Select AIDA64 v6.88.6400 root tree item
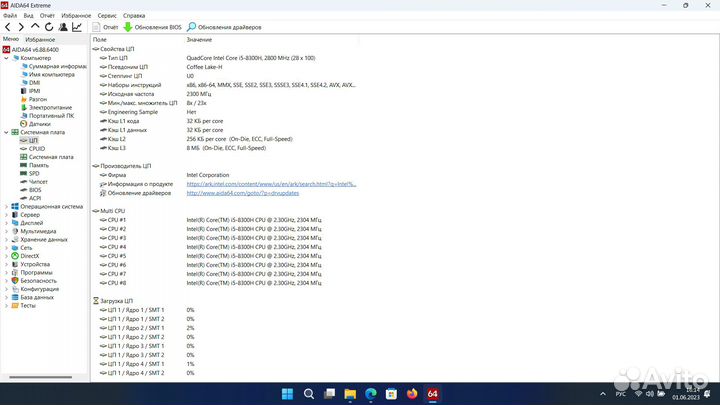This screenshot has height=405, width=720. click(x=31, y=50)
